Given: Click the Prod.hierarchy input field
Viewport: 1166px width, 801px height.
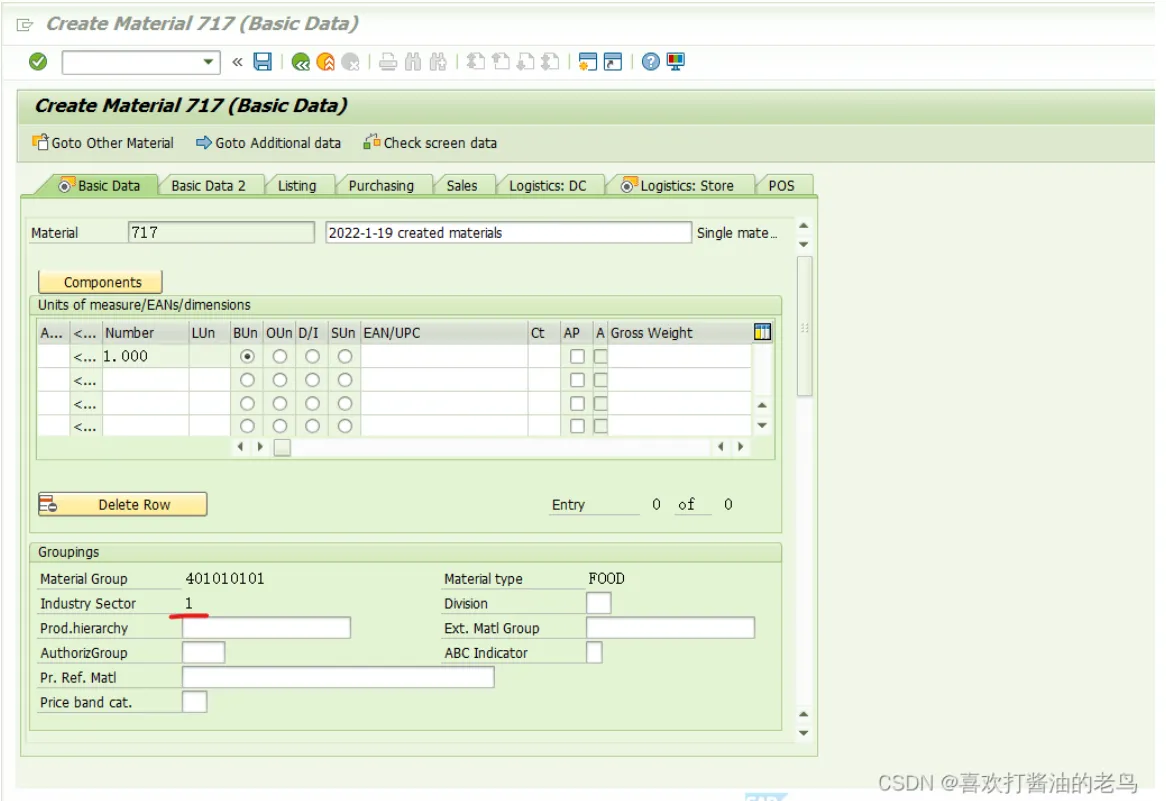Looking at the screenshot, I should click(266, 628).
